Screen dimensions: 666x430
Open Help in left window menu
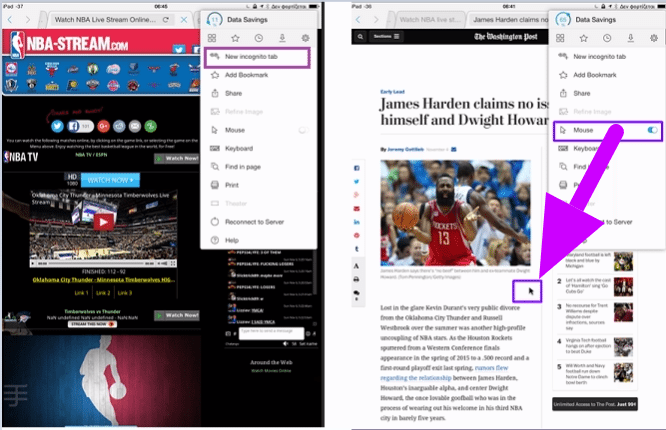[257, 240]
